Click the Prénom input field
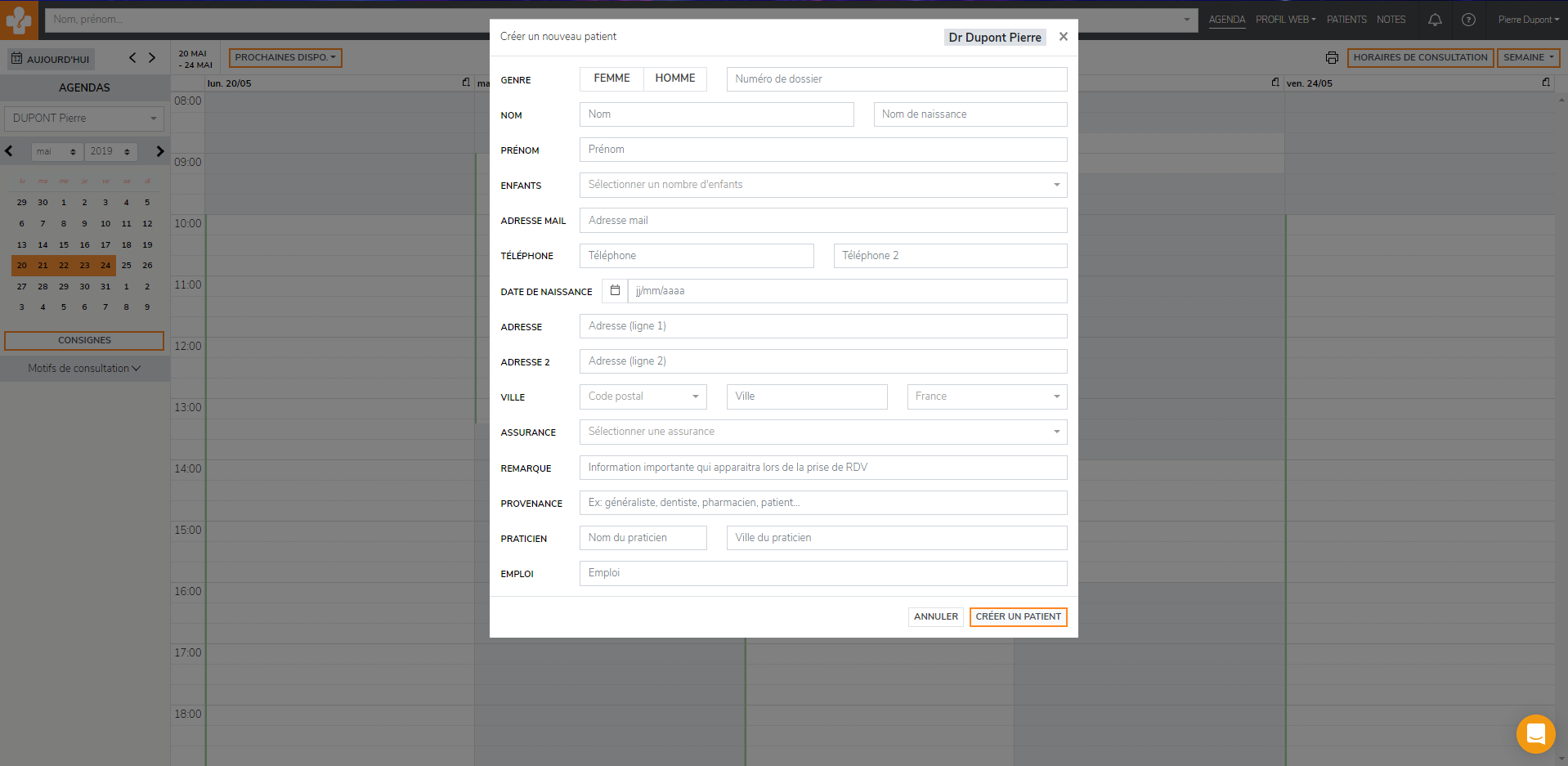The width and height of the screenshot is (1568, 766). [822, 150]
